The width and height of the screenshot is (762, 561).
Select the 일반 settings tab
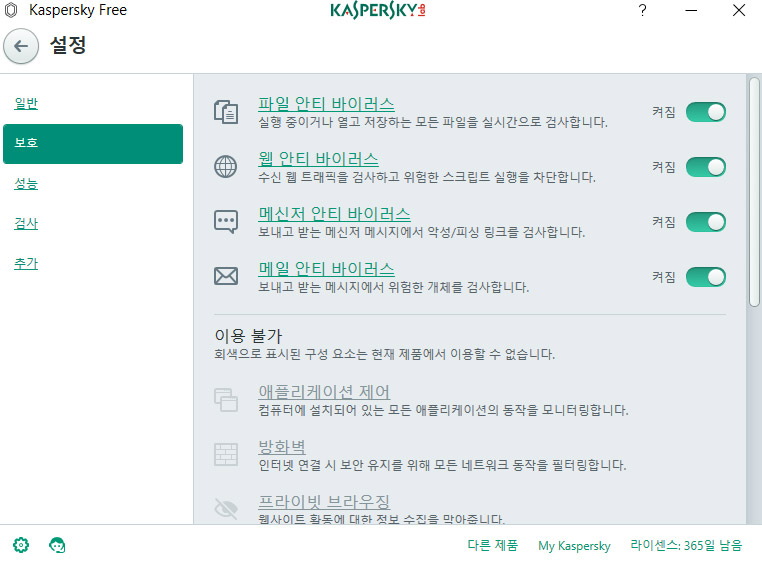click(26, 103)
